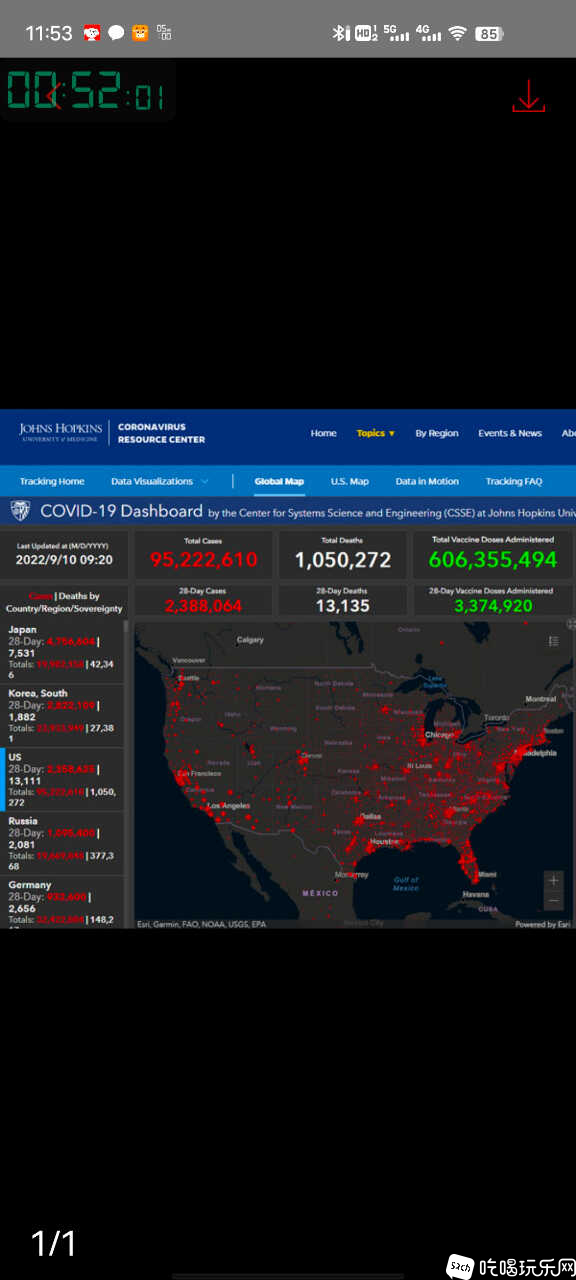Image resolution: width=576 pixels, height=1280 pixels.
Task: Open the Topics dropdown menu
Action: [376, 433]
